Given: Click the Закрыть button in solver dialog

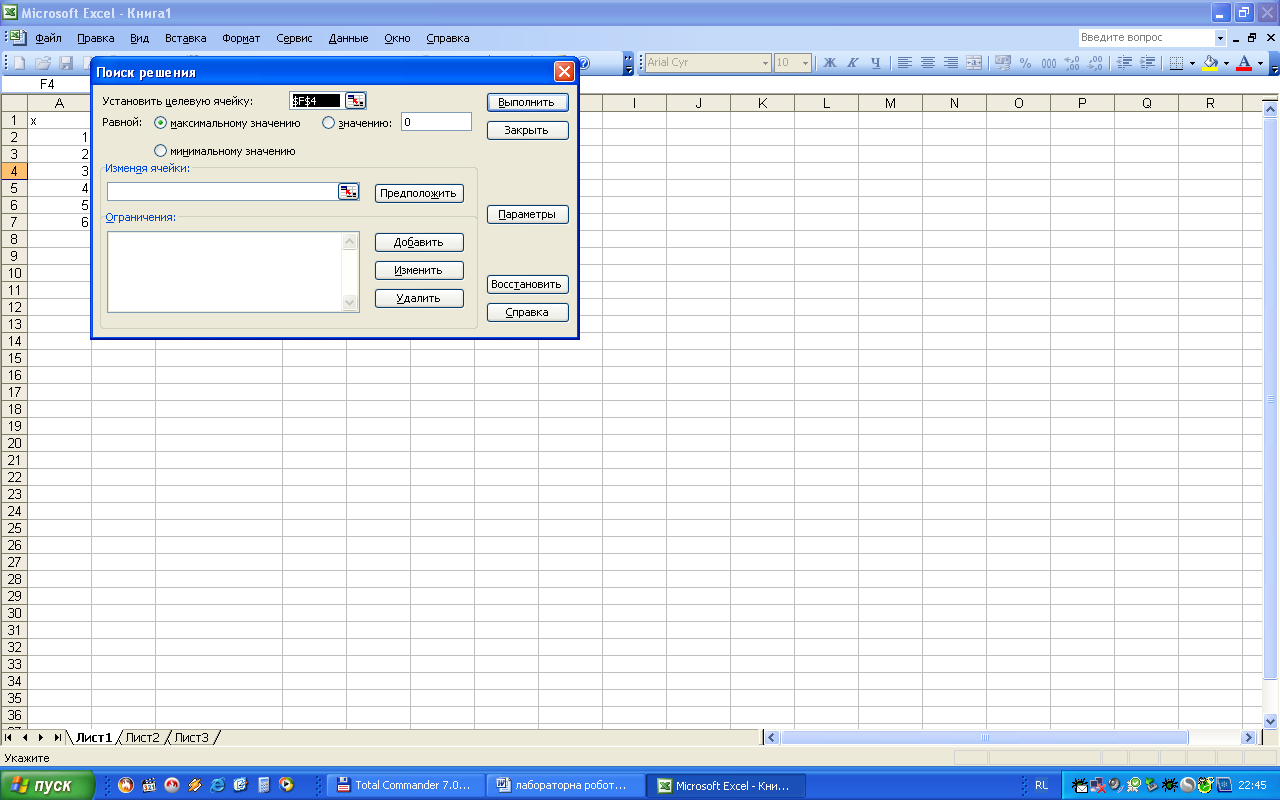Looking at the screenshot, I should [527, 130].
